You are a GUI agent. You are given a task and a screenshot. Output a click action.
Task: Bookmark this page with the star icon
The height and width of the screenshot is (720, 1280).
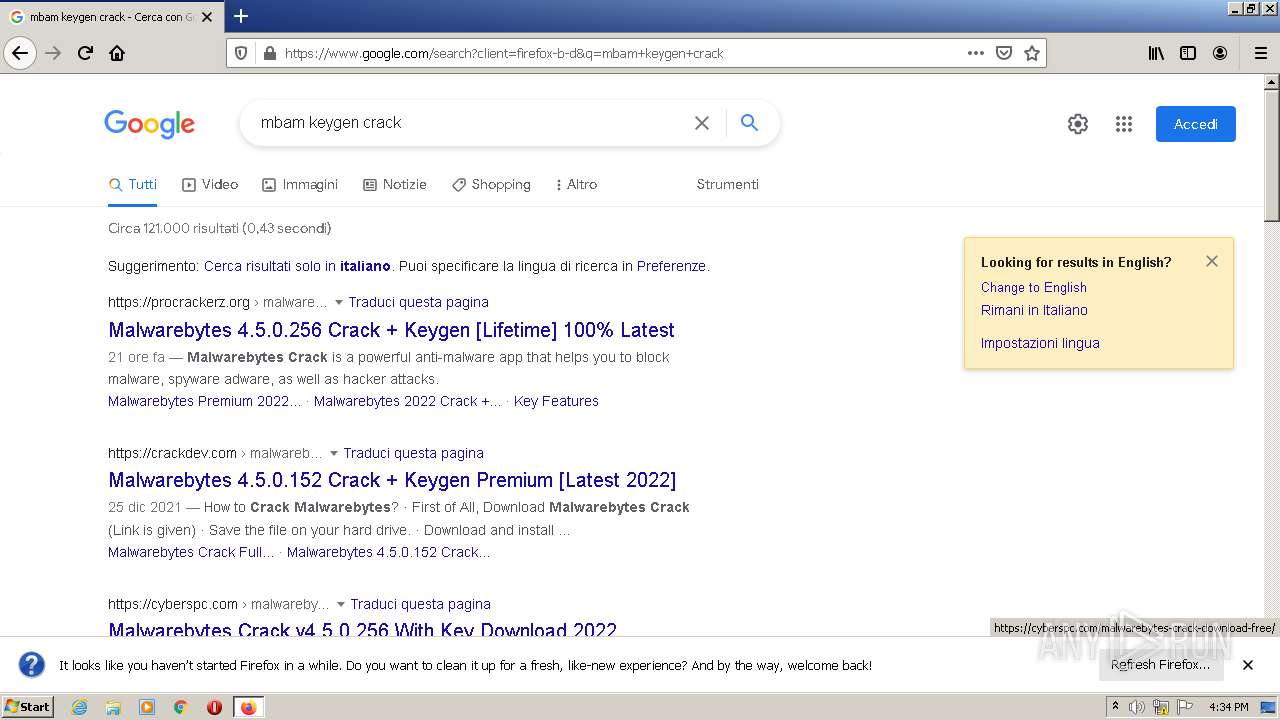pos(1032,53)
